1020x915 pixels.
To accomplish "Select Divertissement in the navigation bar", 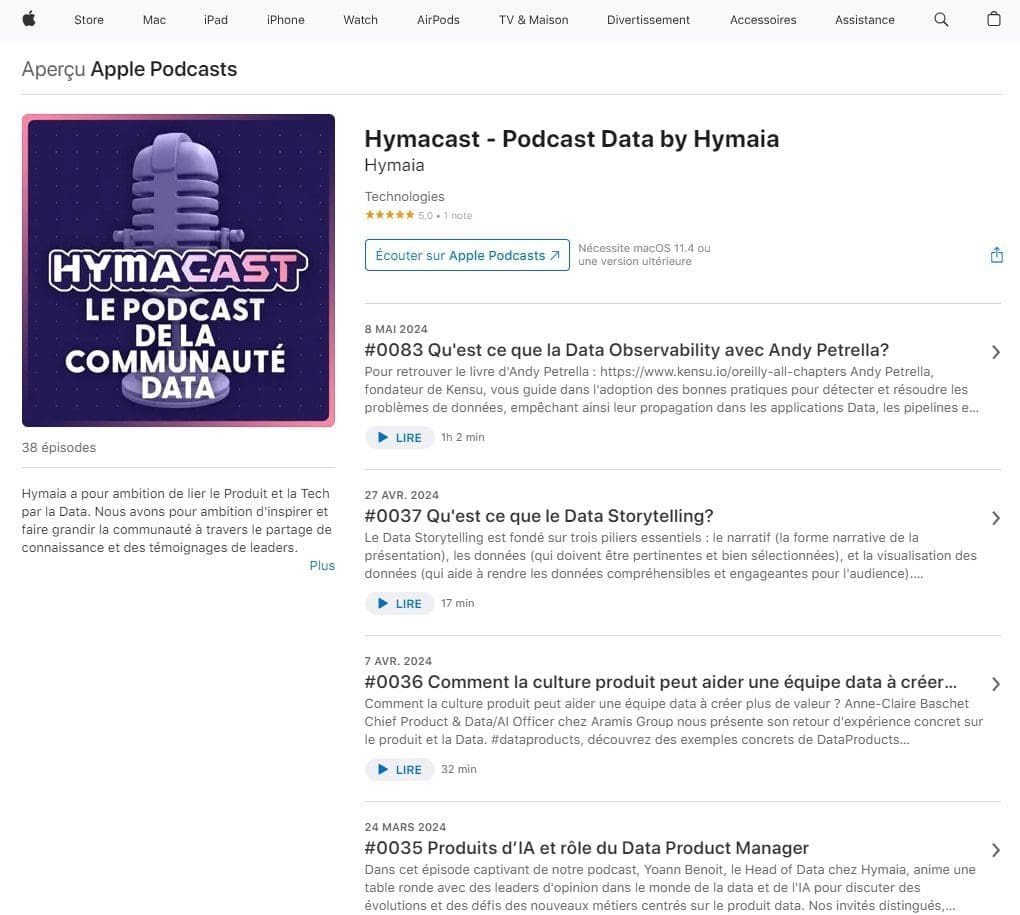I will pos(648,20).
